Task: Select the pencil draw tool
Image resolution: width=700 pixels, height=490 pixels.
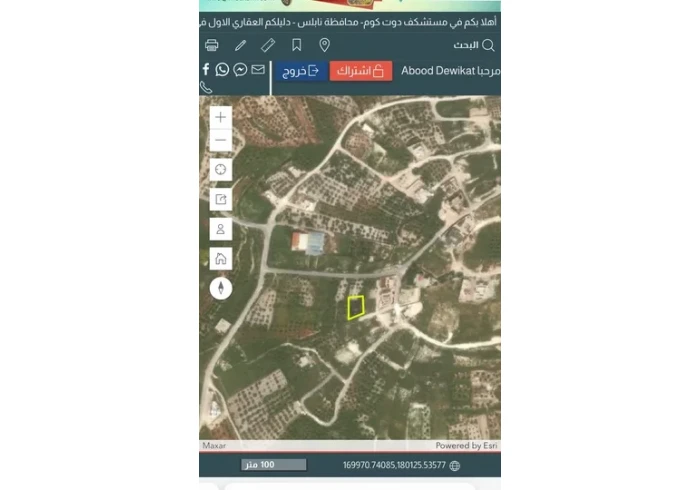Action: [240, 45]
